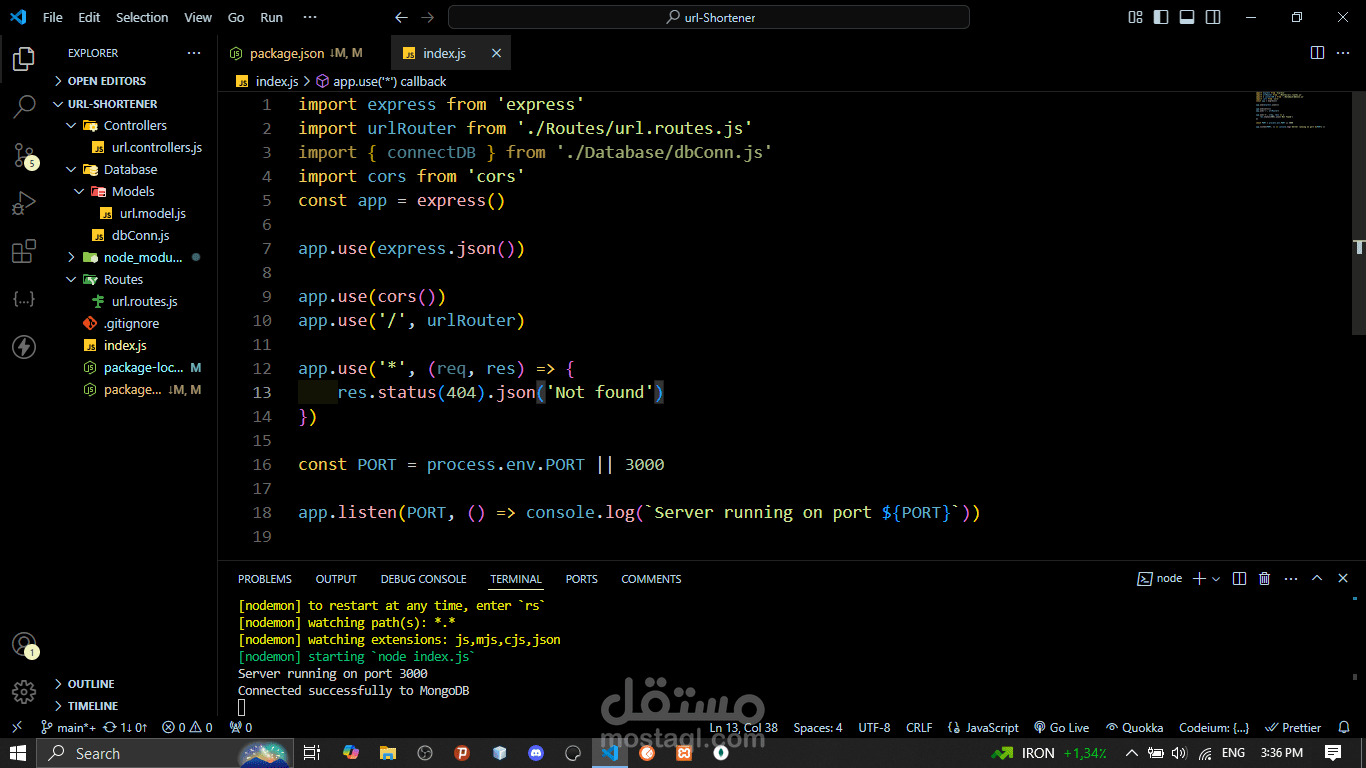The width and height of the screenshot is (1366, 768).
Task: Toggle the Primary Side Bar visibility
Action: (x=1161, y=17)
